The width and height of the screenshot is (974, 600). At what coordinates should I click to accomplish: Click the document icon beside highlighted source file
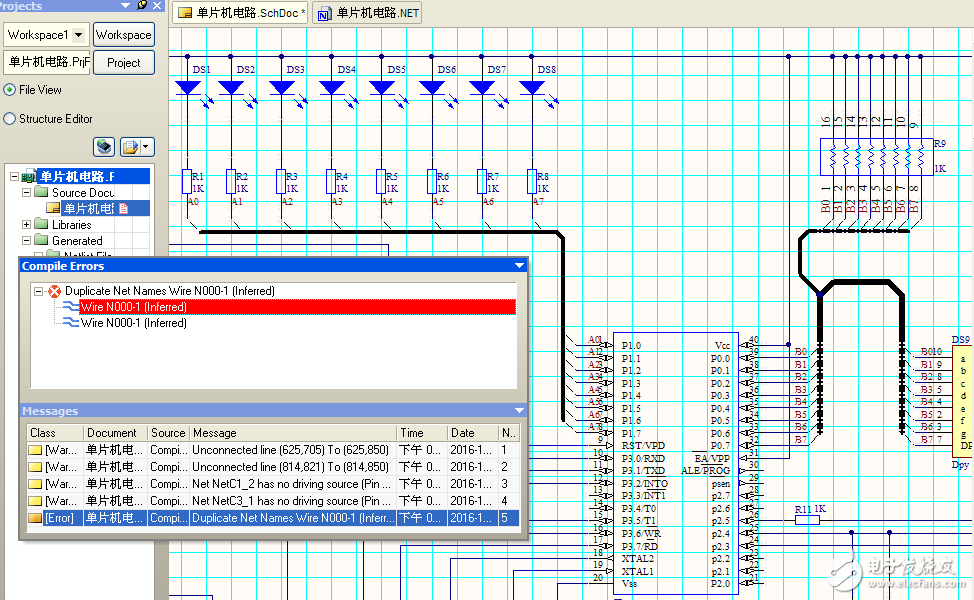tap(124, 209)
